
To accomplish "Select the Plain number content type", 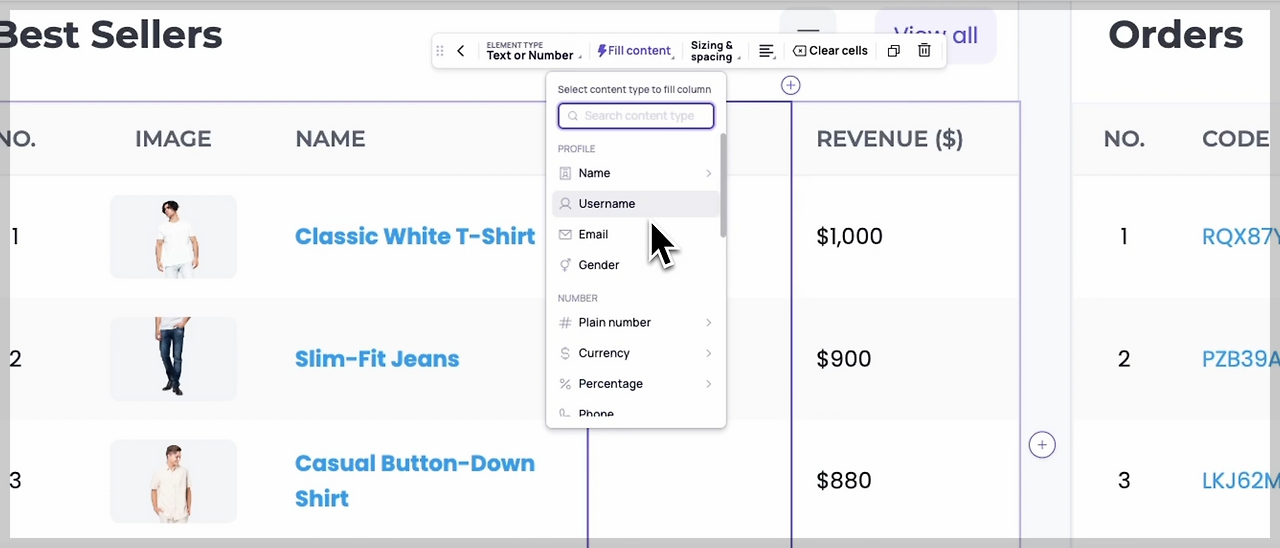I will [x=636, y=323].
